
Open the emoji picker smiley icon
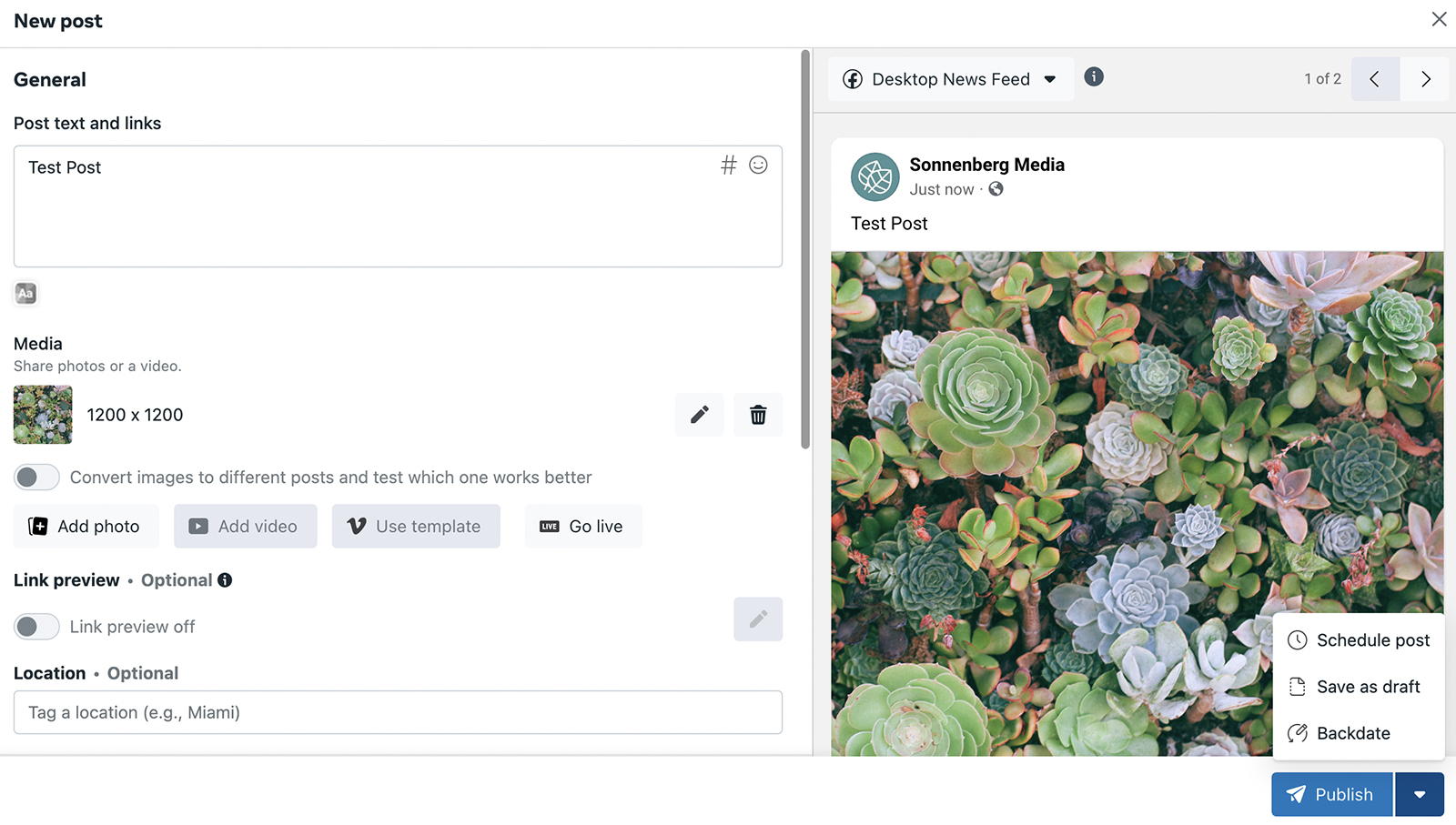coord(758,165)
